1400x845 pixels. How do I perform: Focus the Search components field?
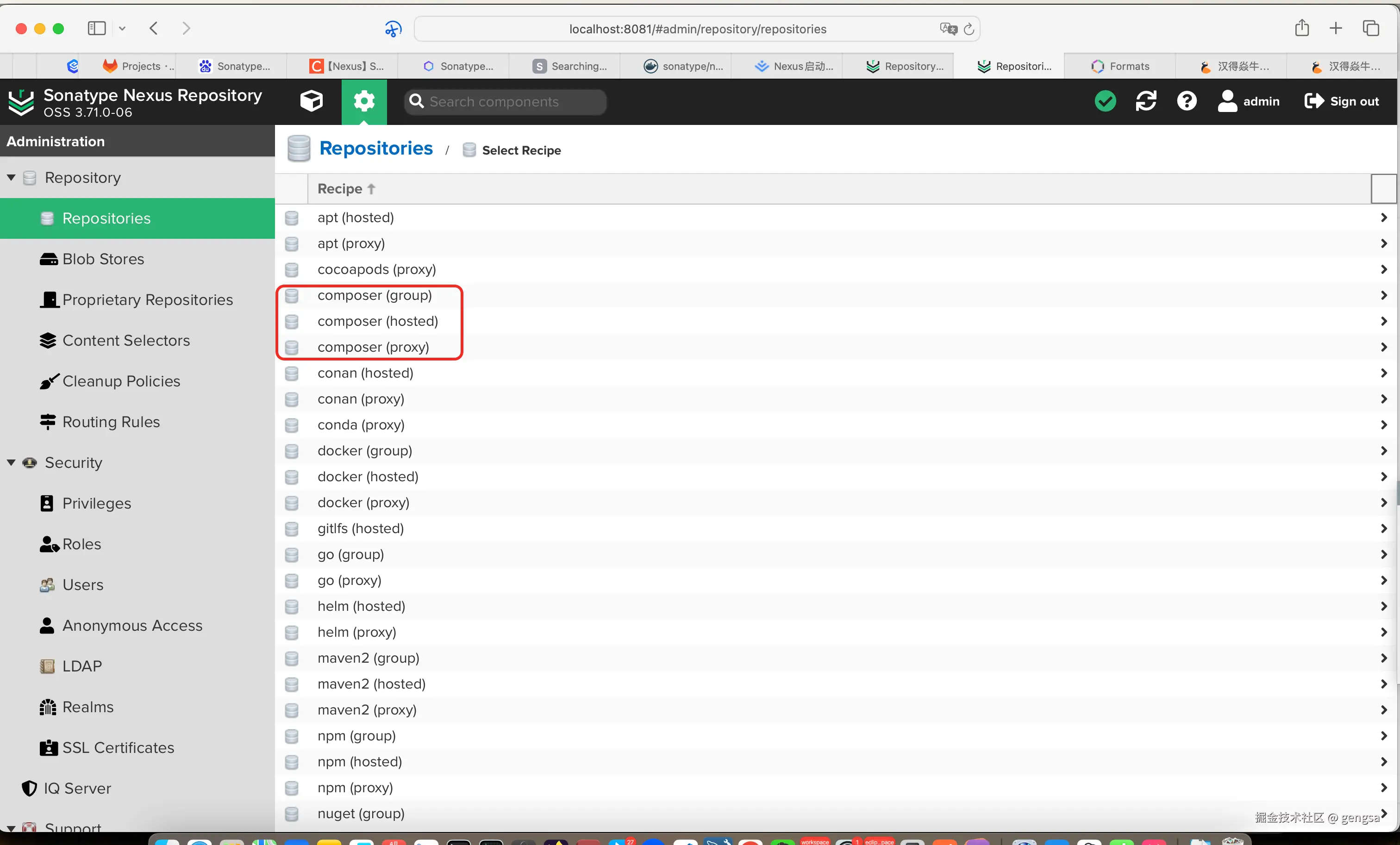[505, 102]
